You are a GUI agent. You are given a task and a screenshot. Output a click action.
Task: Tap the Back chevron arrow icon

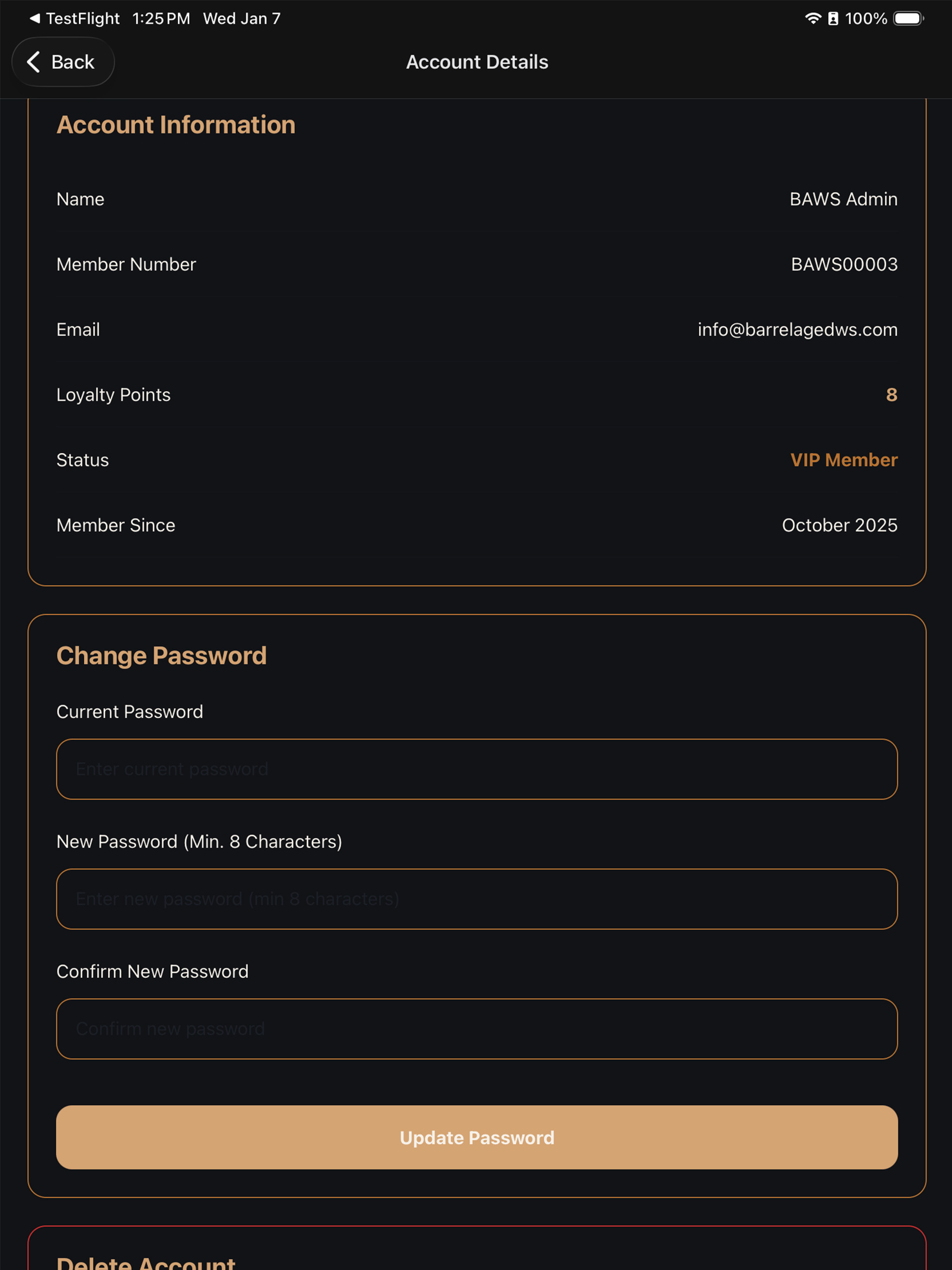pos(33,62)
